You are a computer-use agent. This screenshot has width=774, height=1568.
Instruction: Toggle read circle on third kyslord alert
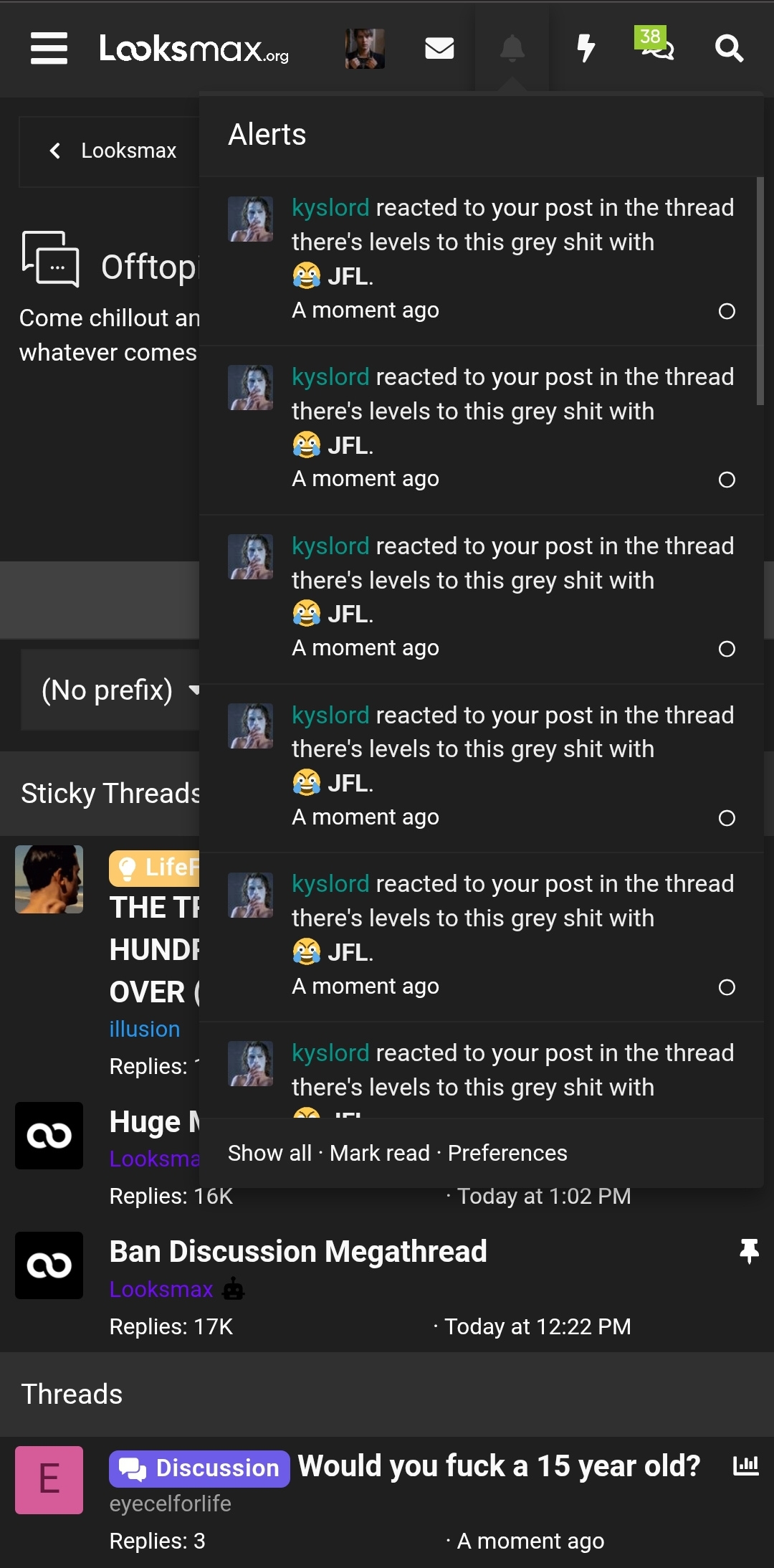tap(727, 649)
